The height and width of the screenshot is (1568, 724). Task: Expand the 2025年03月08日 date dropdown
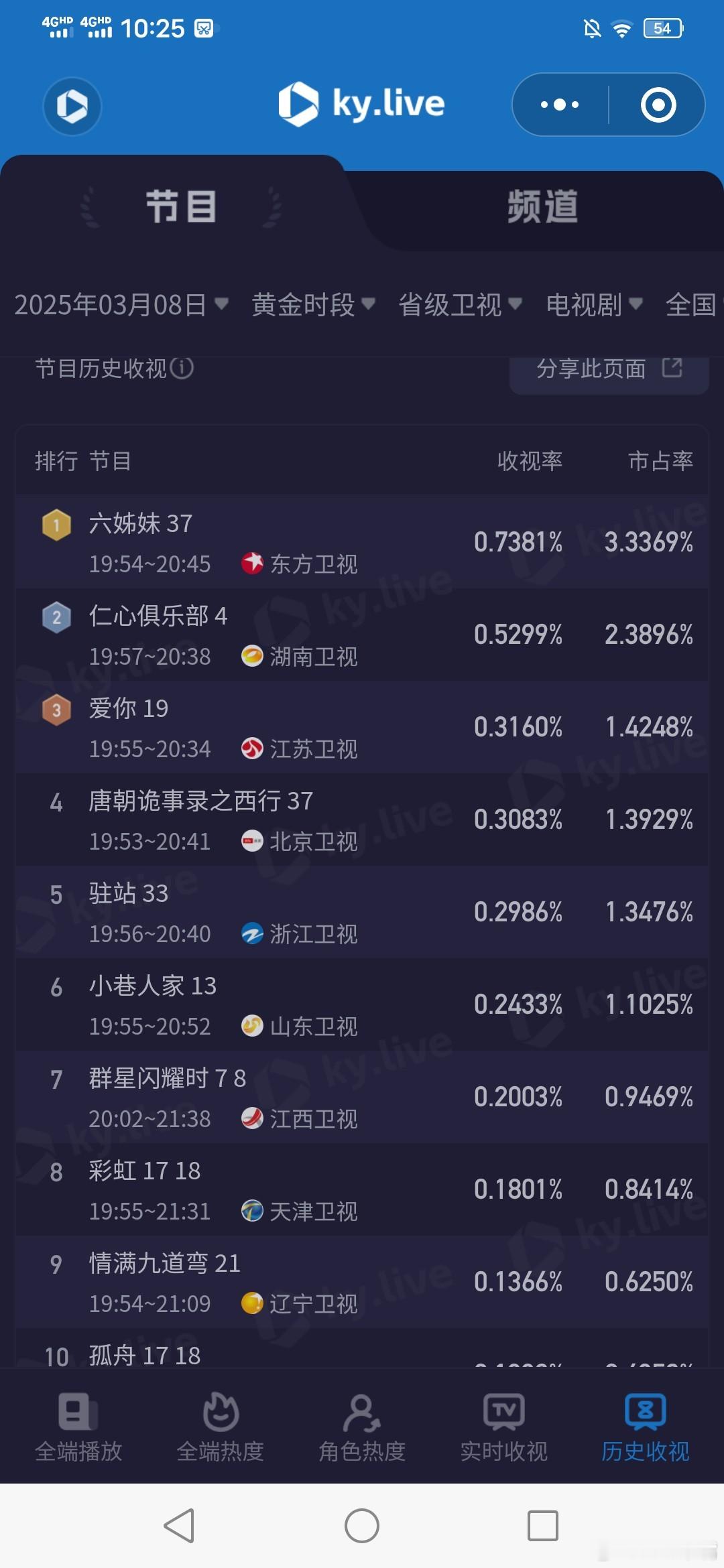pos(121,305)
